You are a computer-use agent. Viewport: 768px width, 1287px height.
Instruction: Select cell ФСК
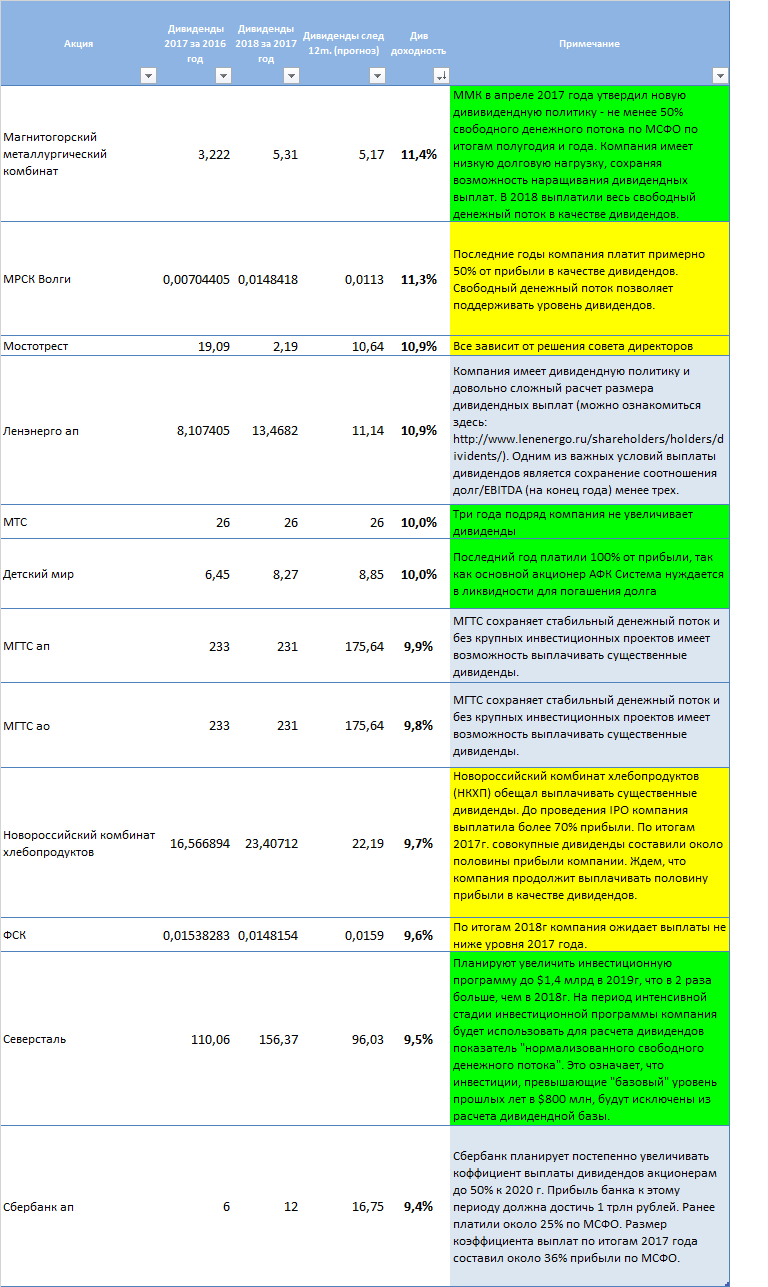pos(79,935)
